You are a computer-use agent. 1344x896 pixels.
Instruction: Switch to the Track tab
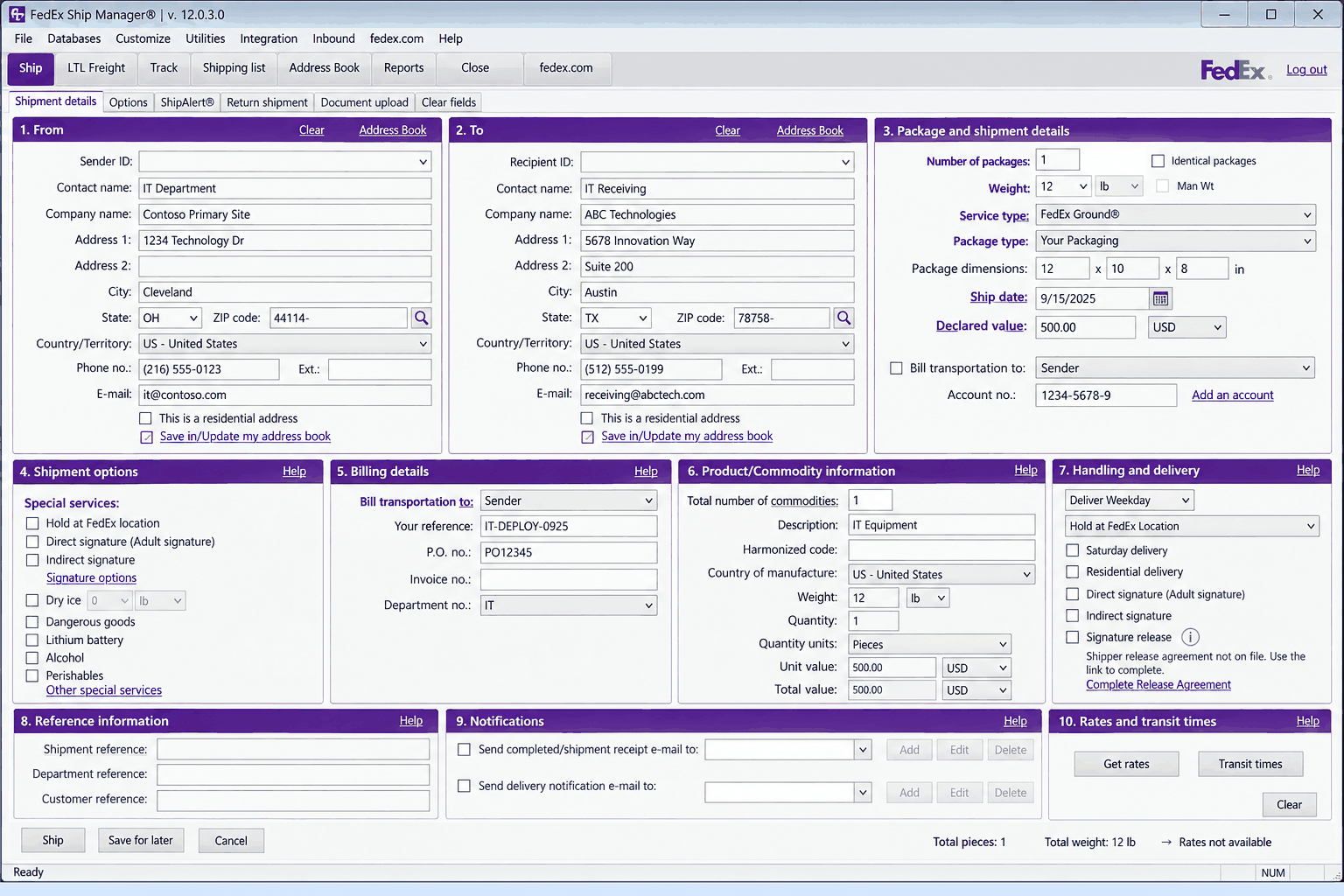(x=164, y=68)
